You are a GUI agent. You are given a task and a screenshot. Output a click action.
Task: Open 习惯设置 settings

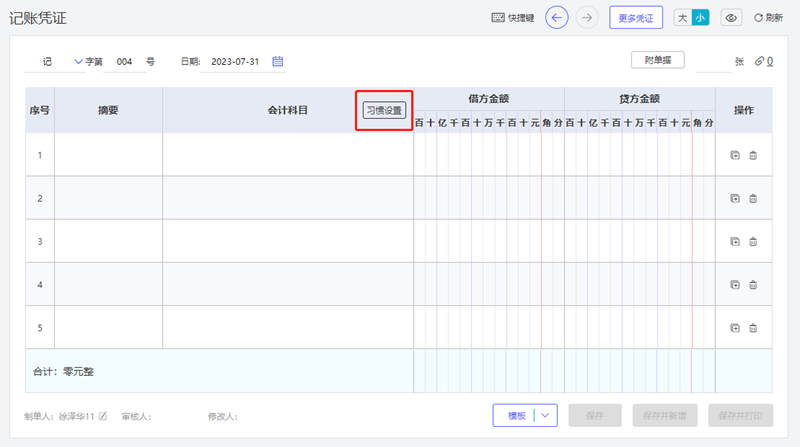point(384,110)
